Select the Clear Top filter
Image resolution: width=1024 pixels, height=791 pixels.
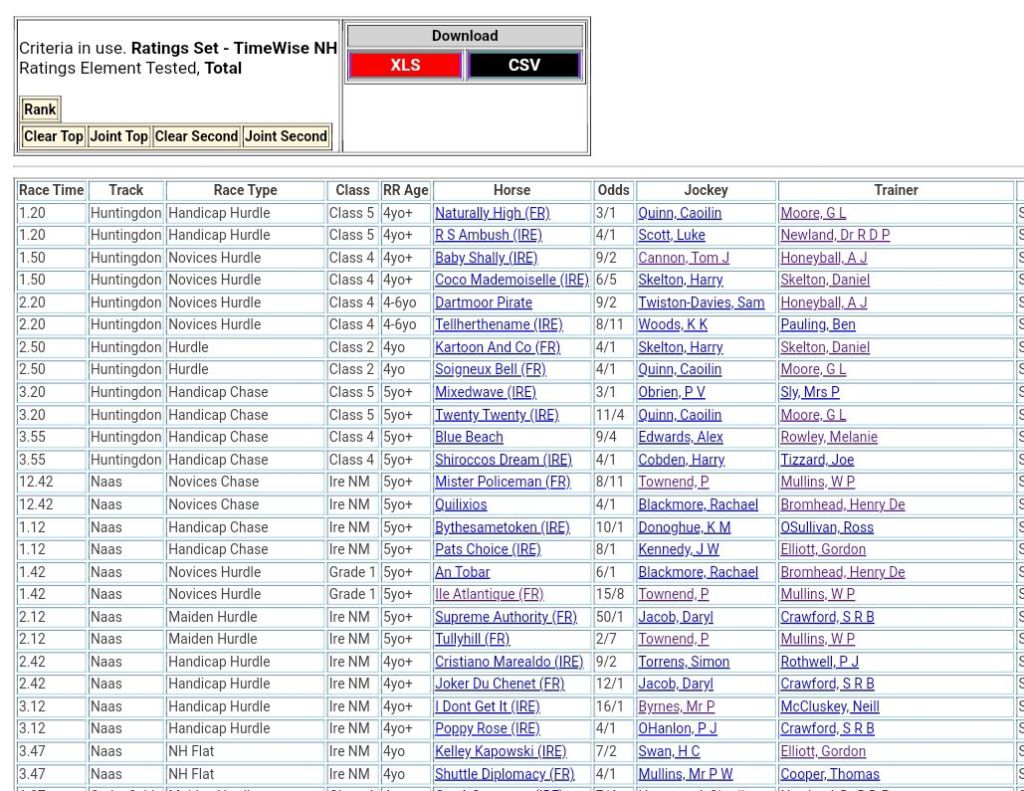54,136
